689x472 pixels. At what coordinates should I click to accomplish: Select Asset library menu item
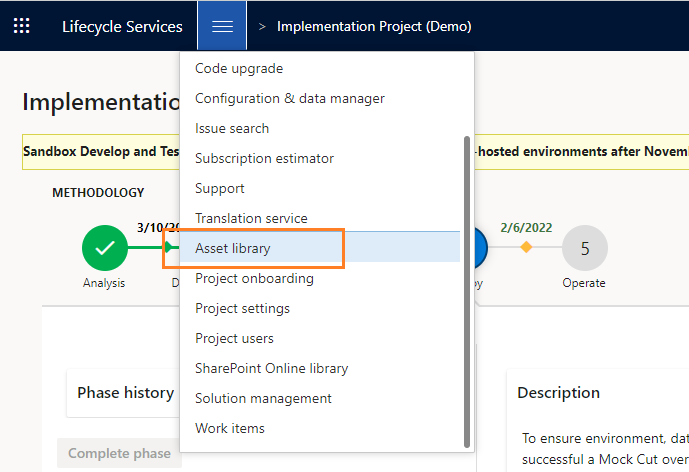320,248
